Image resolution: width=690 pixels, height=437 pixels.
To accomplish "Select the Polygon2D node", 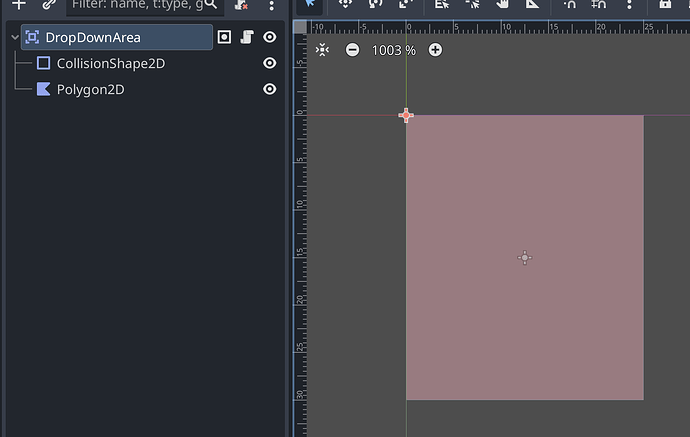I will 91,89.
